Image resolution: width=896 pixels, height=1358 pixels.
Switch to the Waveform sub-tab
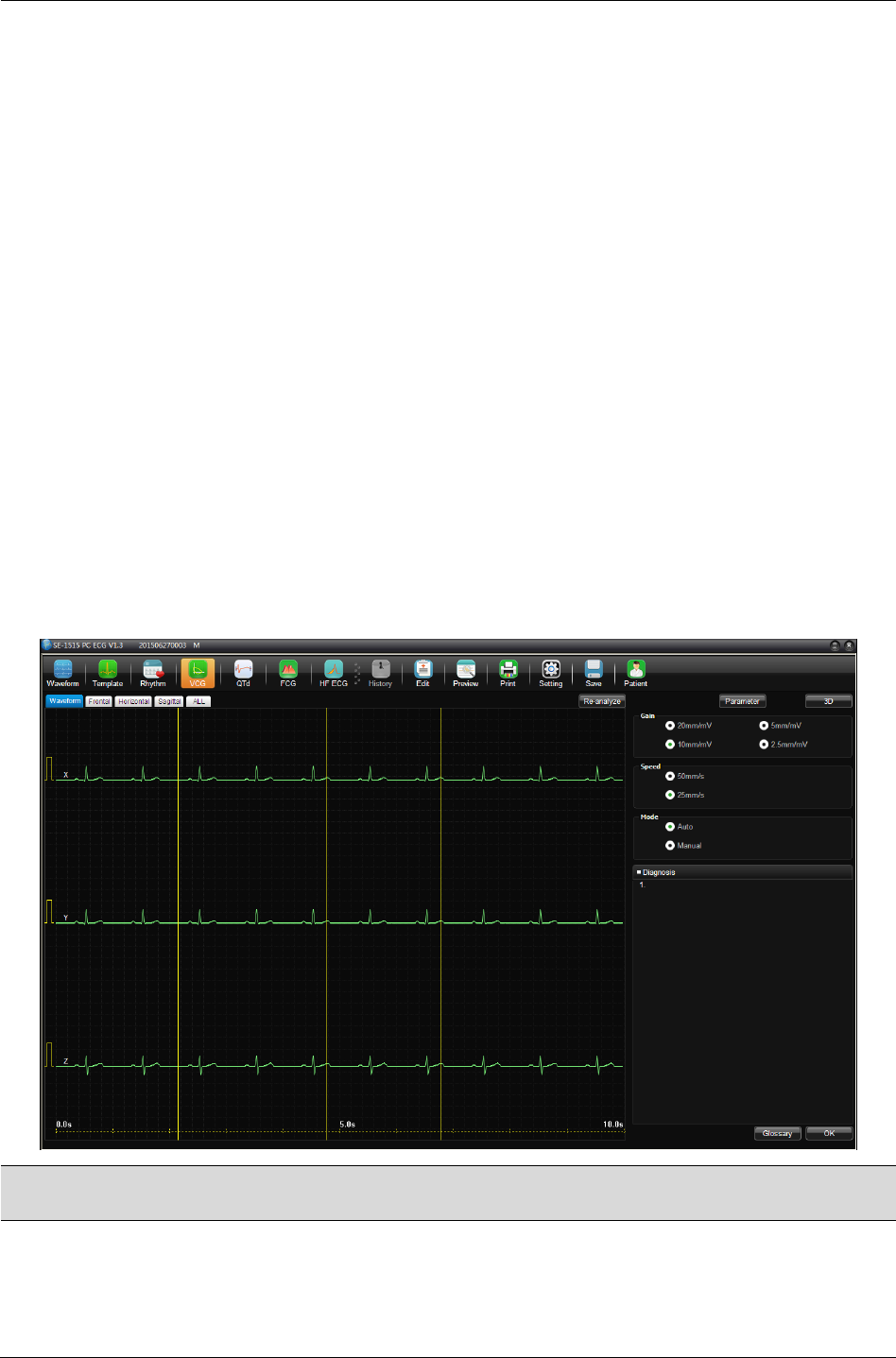(64, 701)
